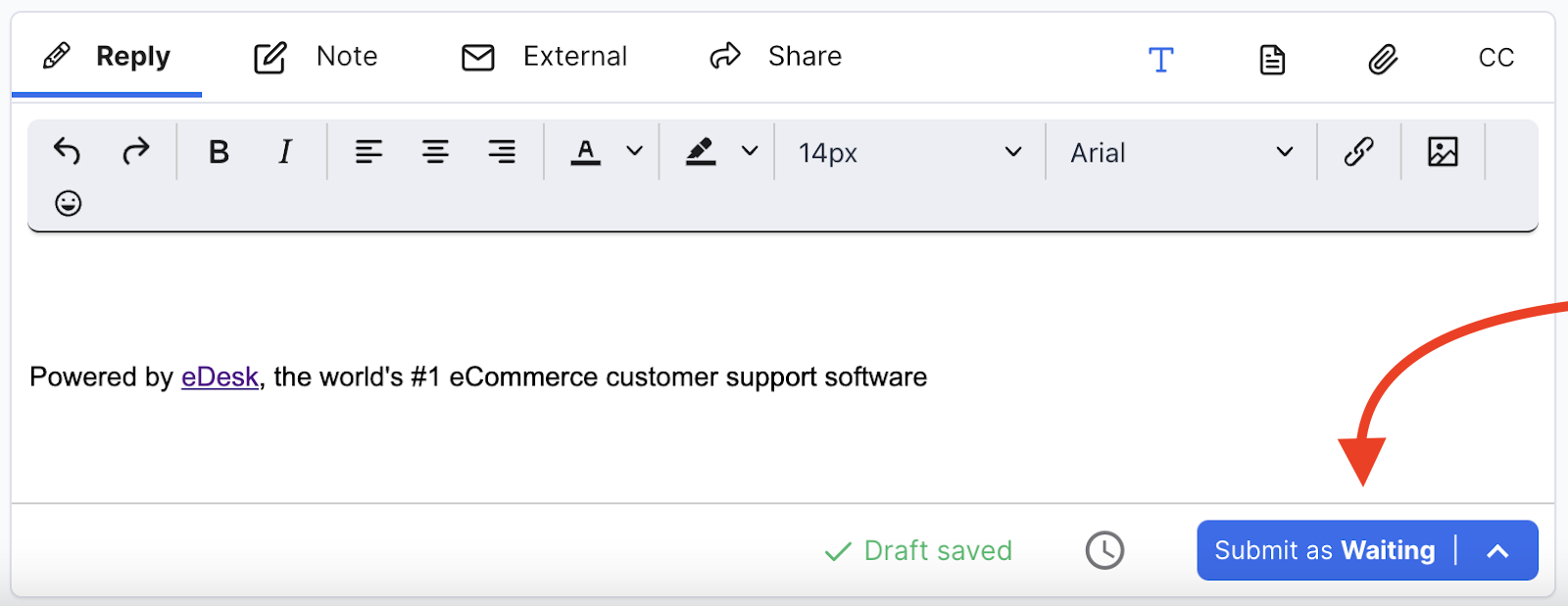Undo the last edit
Viewport: 1568px width, 606px height.
click(x=67, y=152)
